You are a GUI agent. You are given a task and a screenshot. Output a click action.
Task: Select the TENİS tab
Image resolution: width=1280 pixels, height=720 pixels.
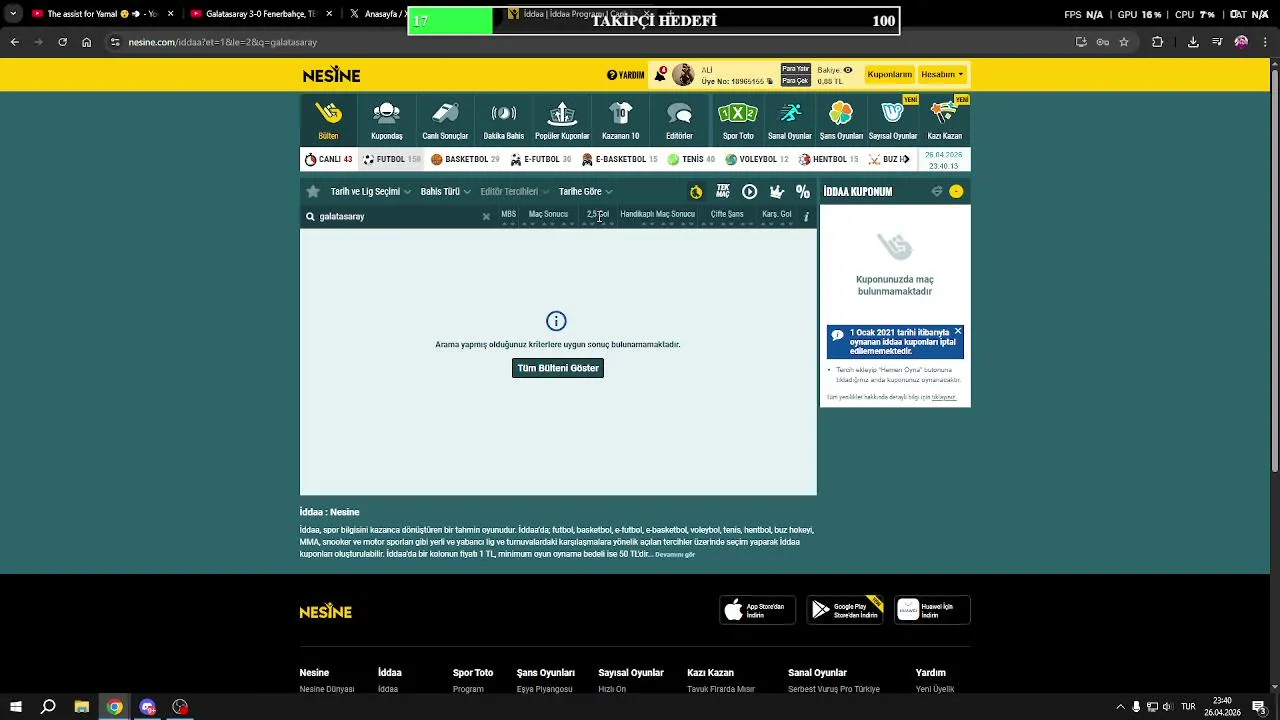[x=691, y=159]
